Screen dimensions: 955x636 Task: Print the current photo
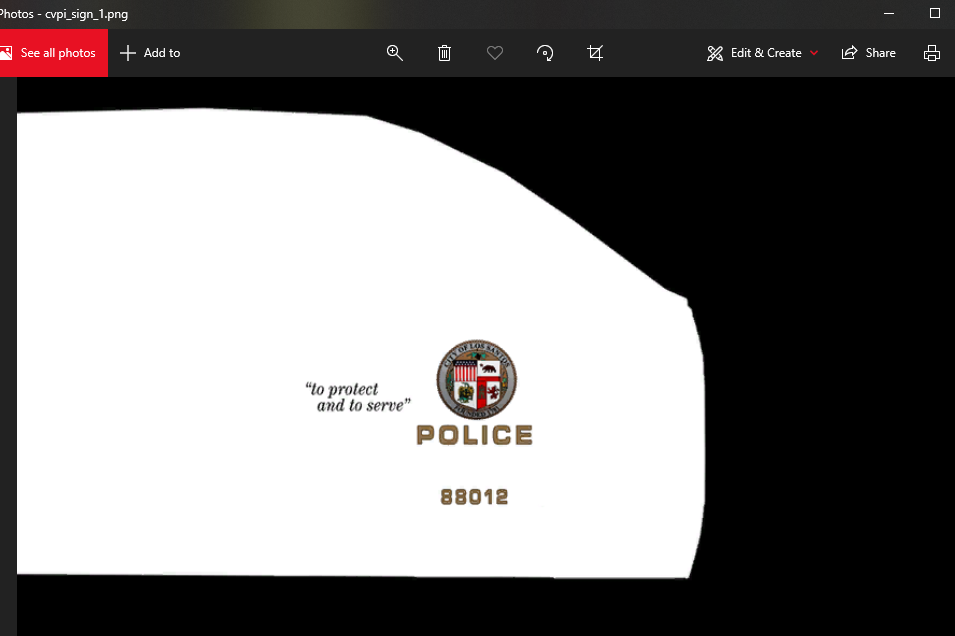tap(931, 52)
